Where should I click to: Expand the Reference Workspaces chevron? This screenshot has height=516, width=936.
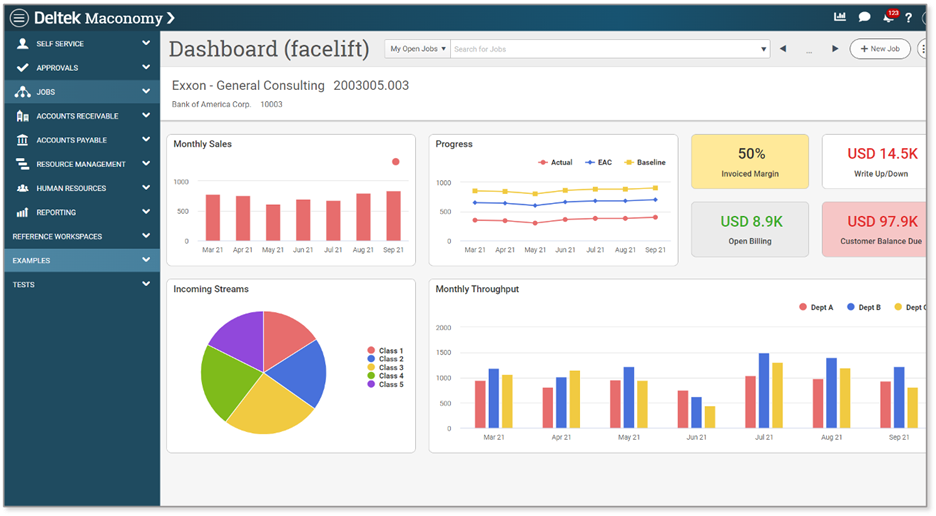coord(146,236)
